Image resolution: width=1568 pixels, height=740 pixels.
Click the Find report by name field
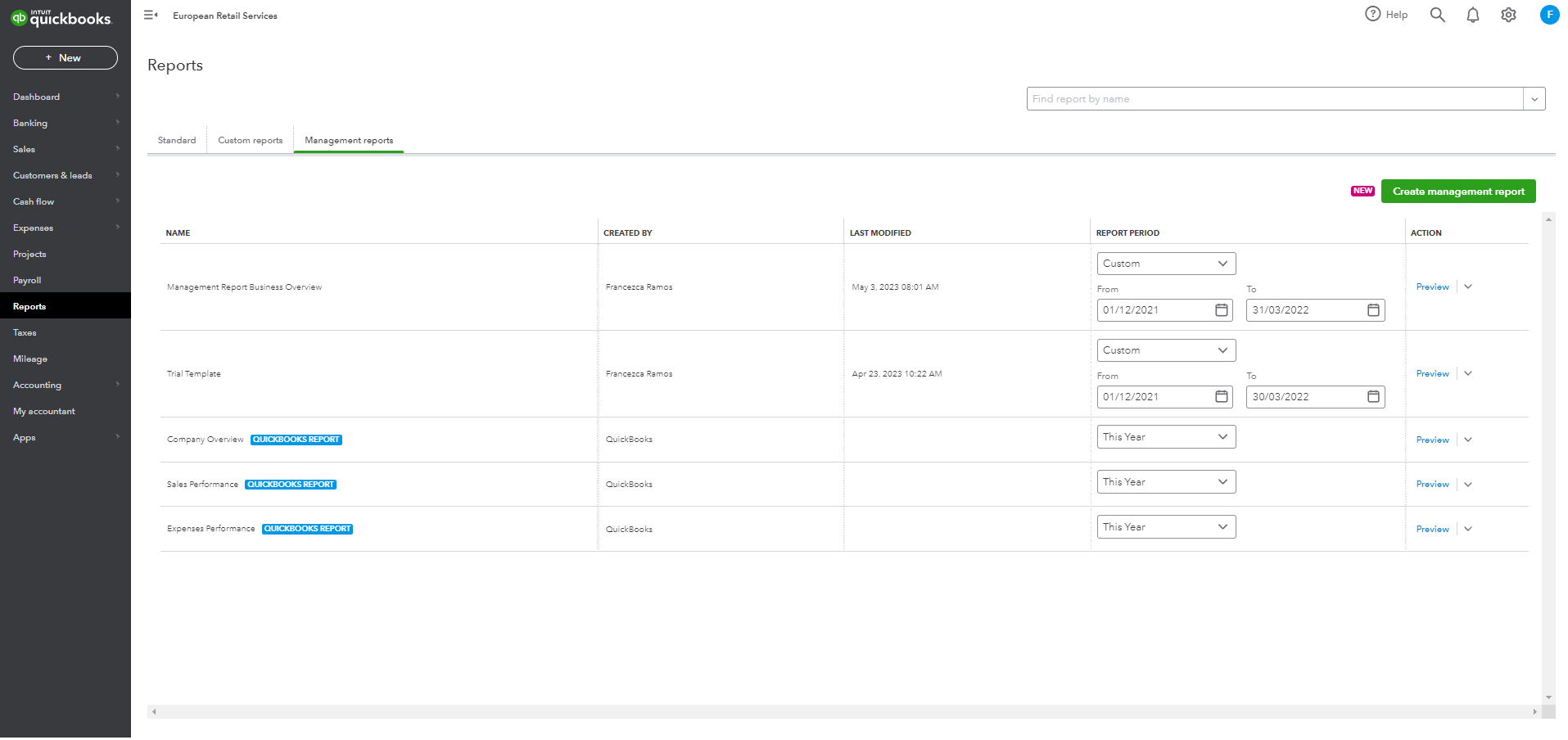point(1274,99)
